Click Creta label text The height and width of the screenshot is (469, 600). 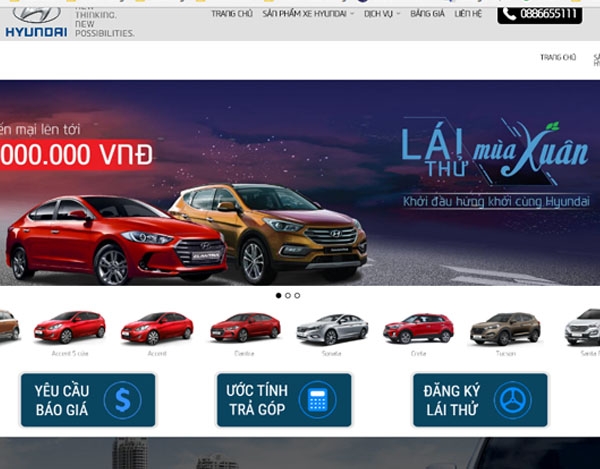point(418,353)
